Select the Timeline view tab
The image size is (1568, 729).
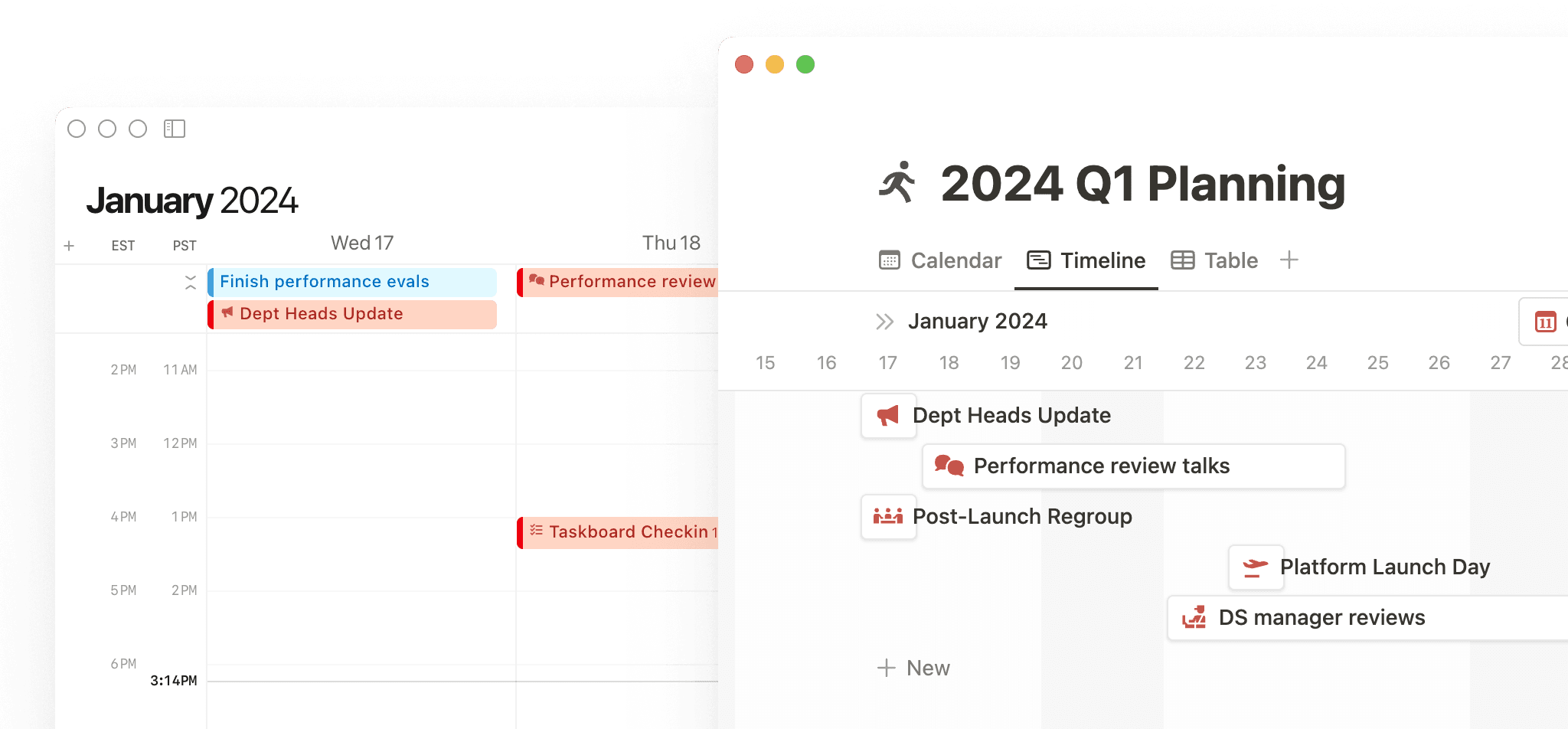point(1086,260)
